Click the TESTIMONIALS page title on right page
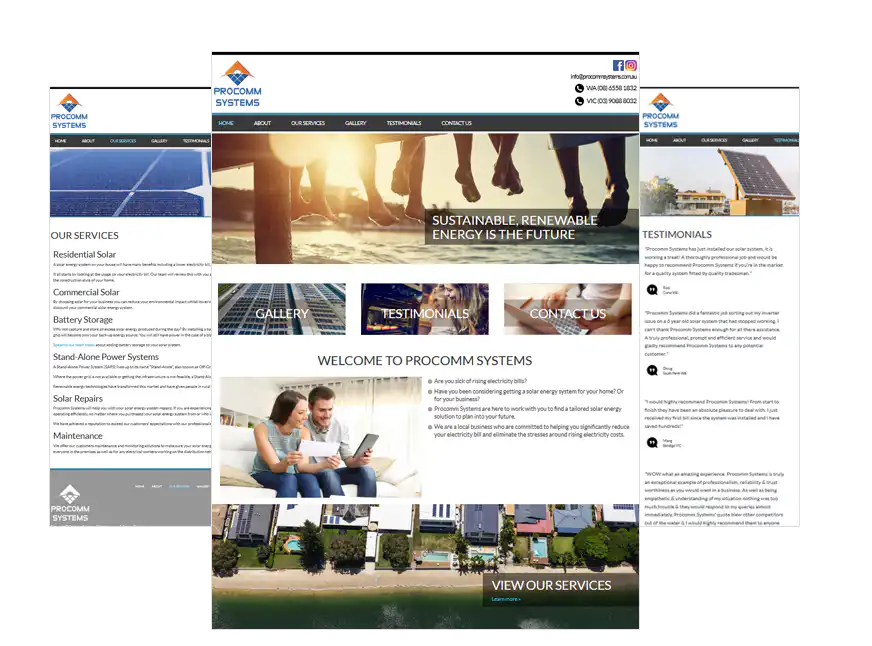This screenshot has width=872, height=646. (677, 235)
